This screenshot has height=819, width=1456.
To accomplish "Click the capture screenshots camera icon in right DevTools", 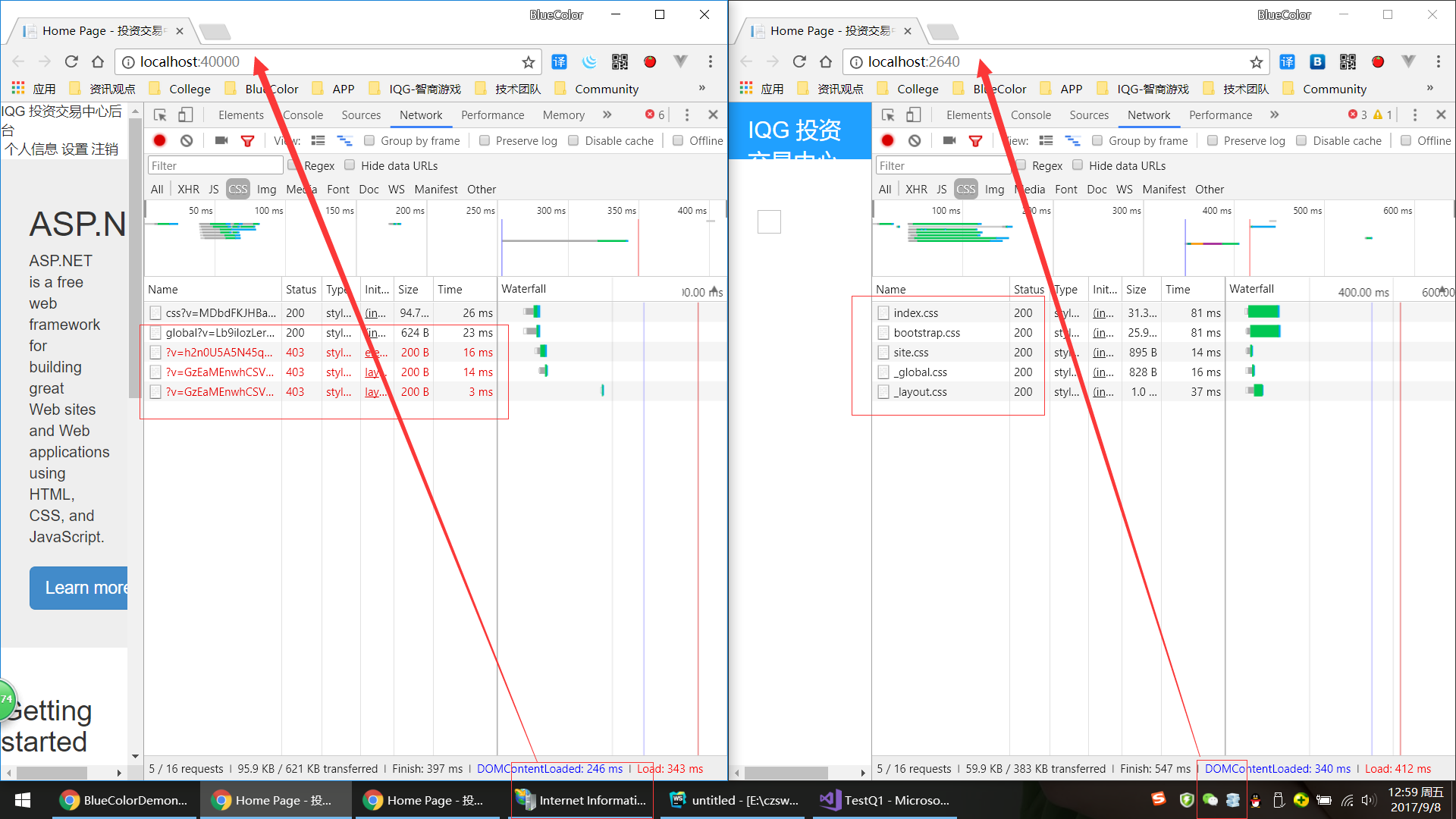I will [x=949, y=140].
